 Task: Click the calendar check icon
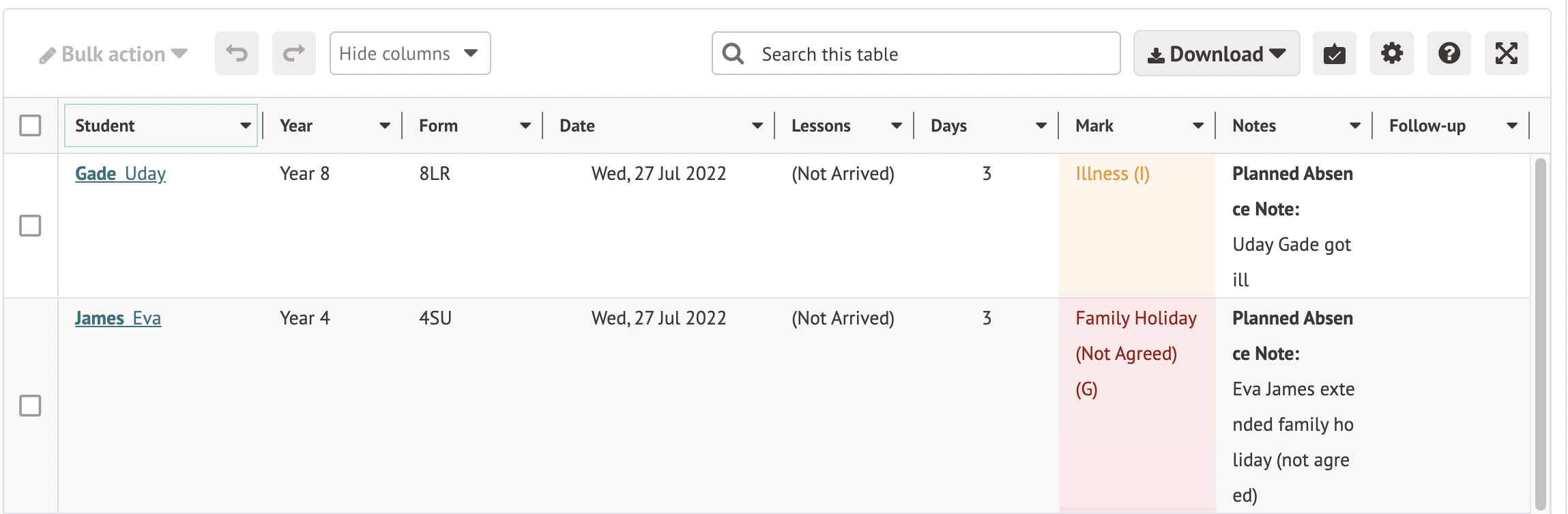1334,53
